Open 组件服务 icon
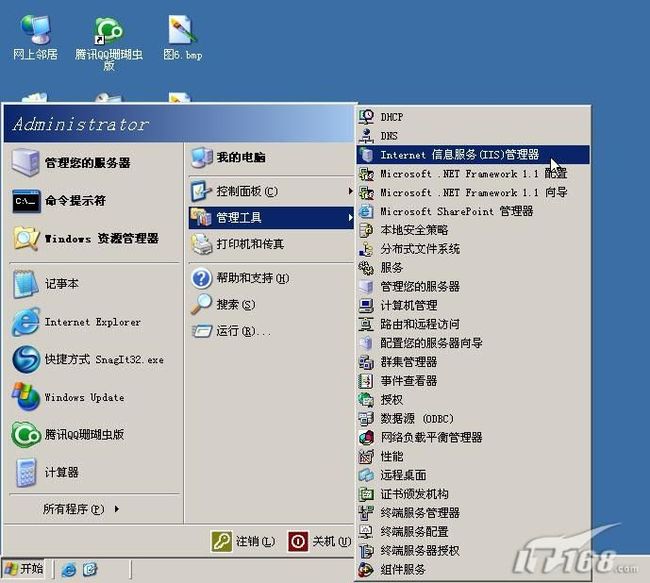 tap(366, 569)
